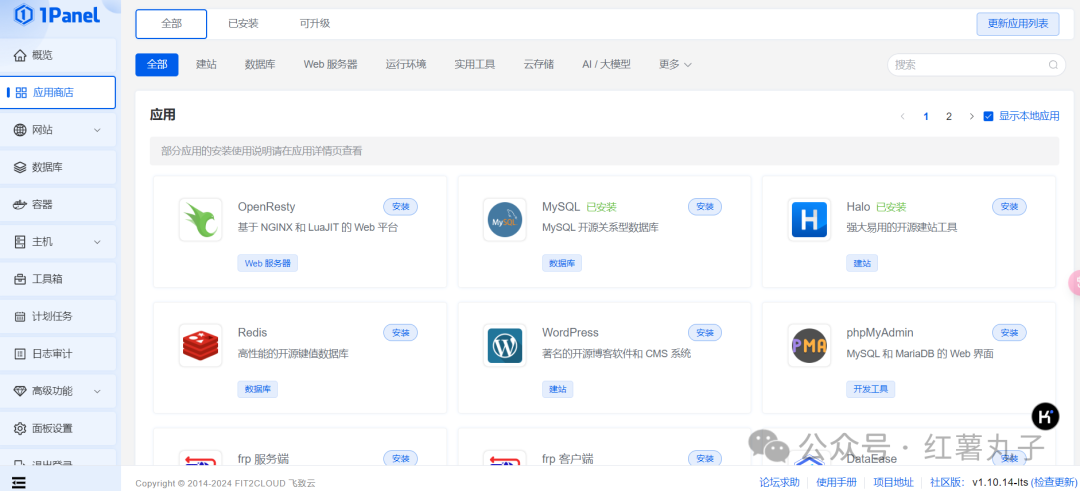
Task: Click the 更新应用列表 button
Action: (x=1017, y=23)
